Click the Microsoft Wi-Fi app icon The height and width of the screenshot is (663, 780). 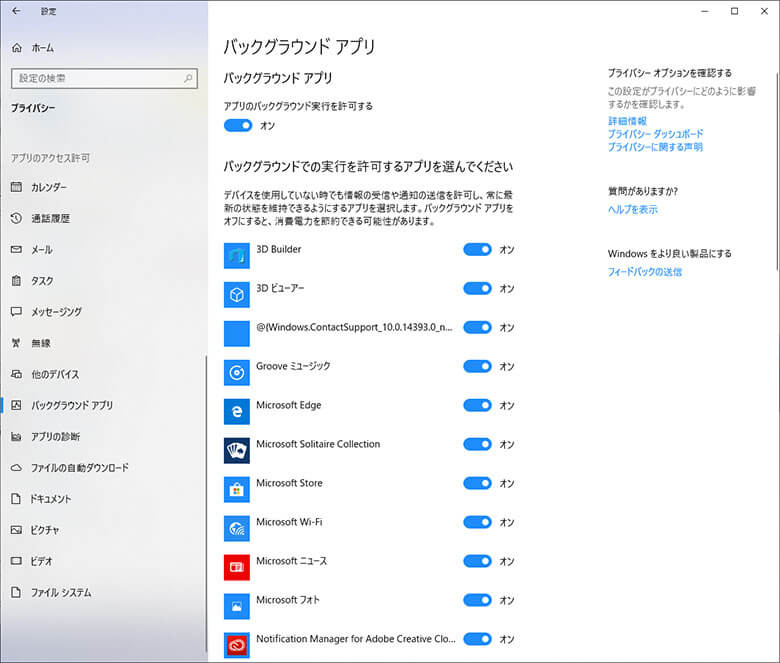click(x=237, y=528)
